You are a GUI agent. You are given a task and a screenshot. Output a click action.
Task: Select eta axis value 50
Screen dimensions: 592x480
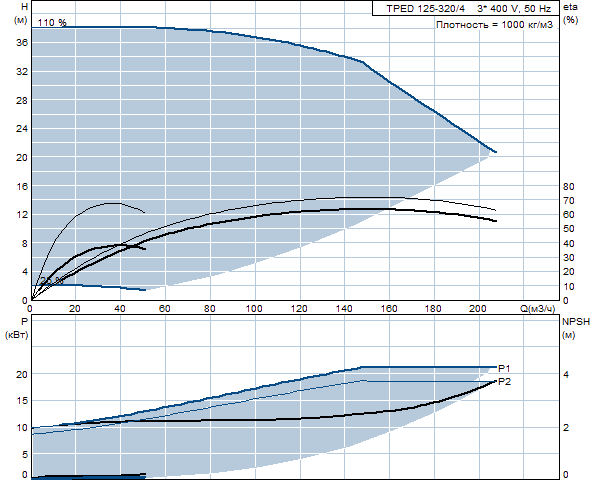(569, 229)
